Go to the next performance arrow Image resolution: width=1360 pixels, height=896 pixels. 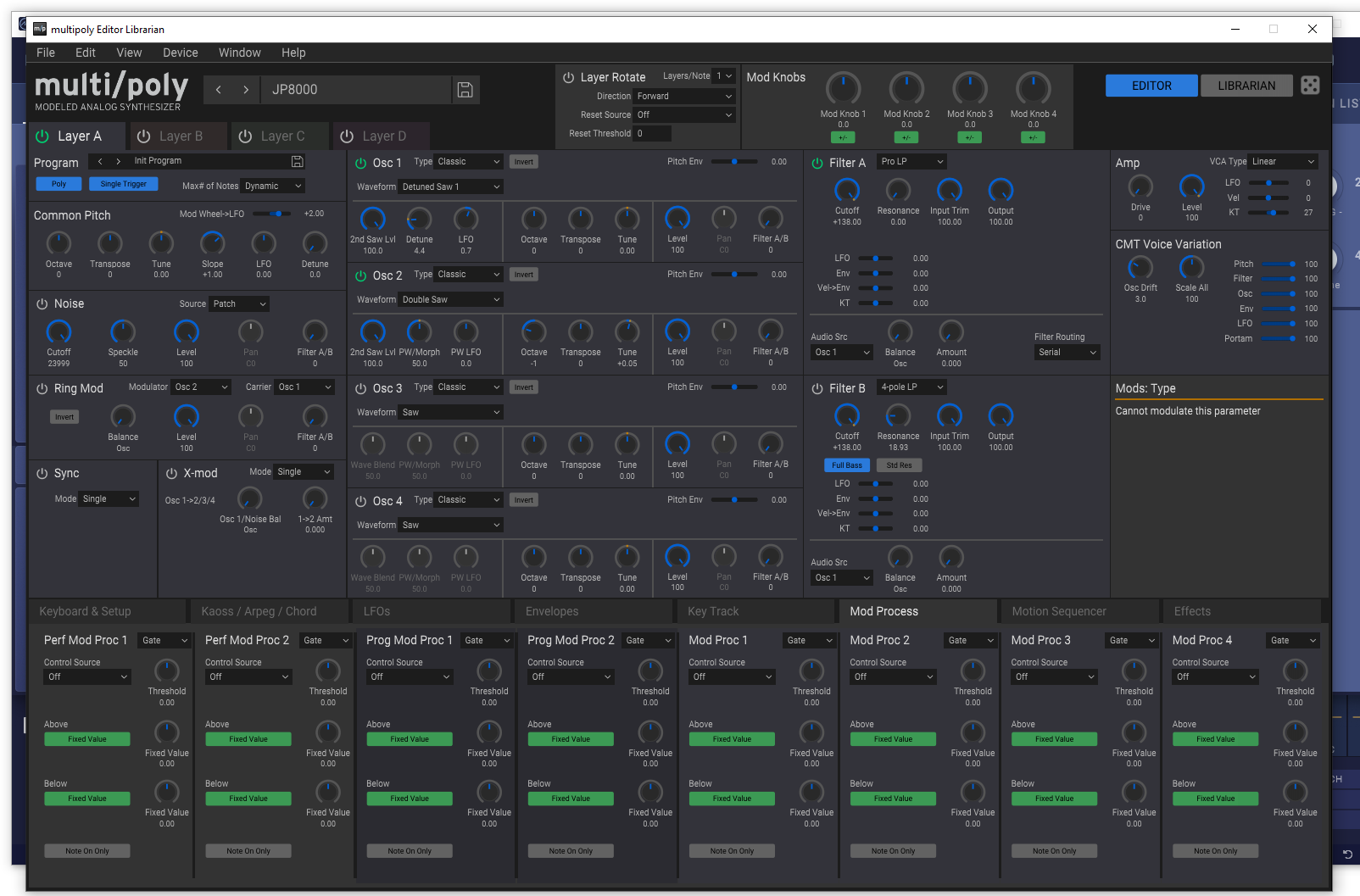pyautogui.click(x=246, y=90)
